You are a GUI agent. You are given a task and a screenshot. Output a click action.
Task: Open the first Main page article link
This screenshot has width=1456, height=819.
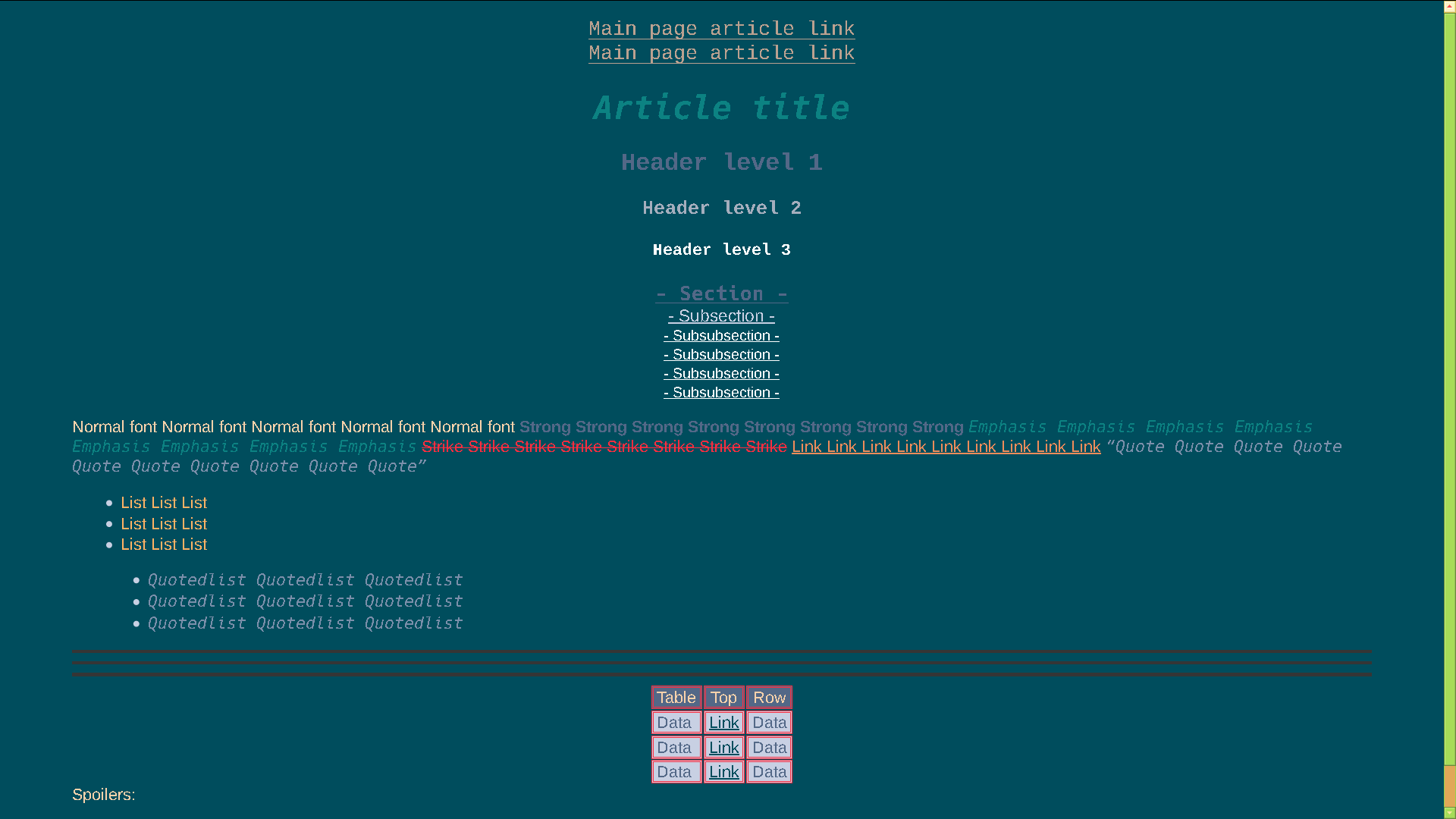point(721,28)
